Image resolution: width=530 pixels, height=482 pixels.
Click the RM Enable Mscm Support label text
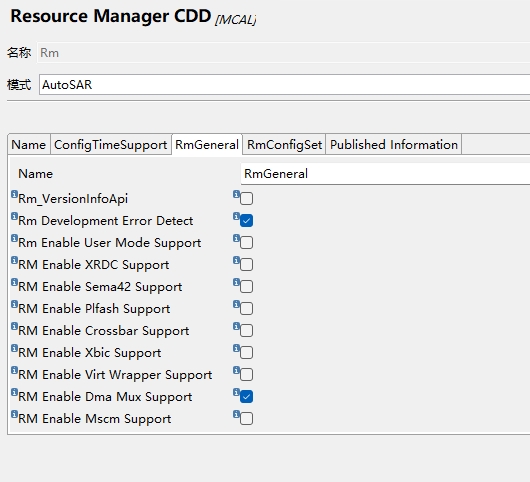pyautogui.click(x=95, y=419)
